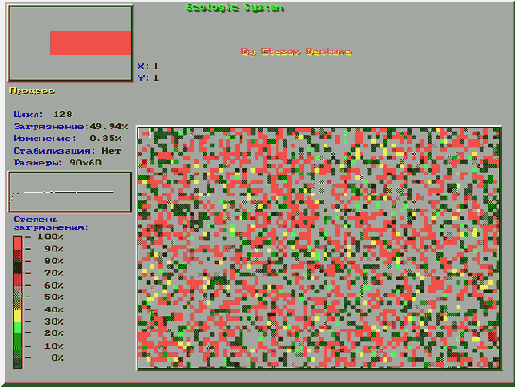Pick the light green legend swatch
The height and width of the screenshot is (387, 515).
18,327
